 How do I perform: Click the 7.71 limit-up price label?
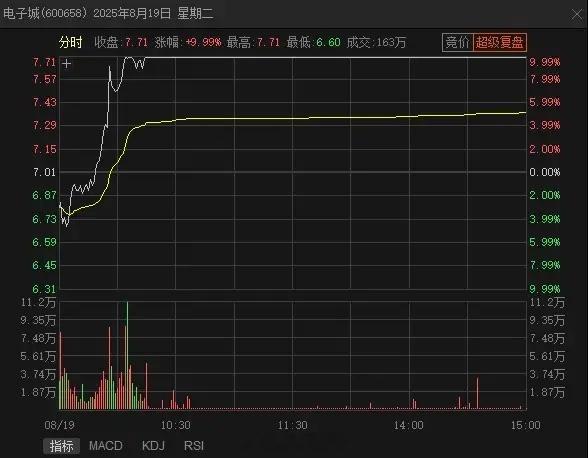click(45, 62)
